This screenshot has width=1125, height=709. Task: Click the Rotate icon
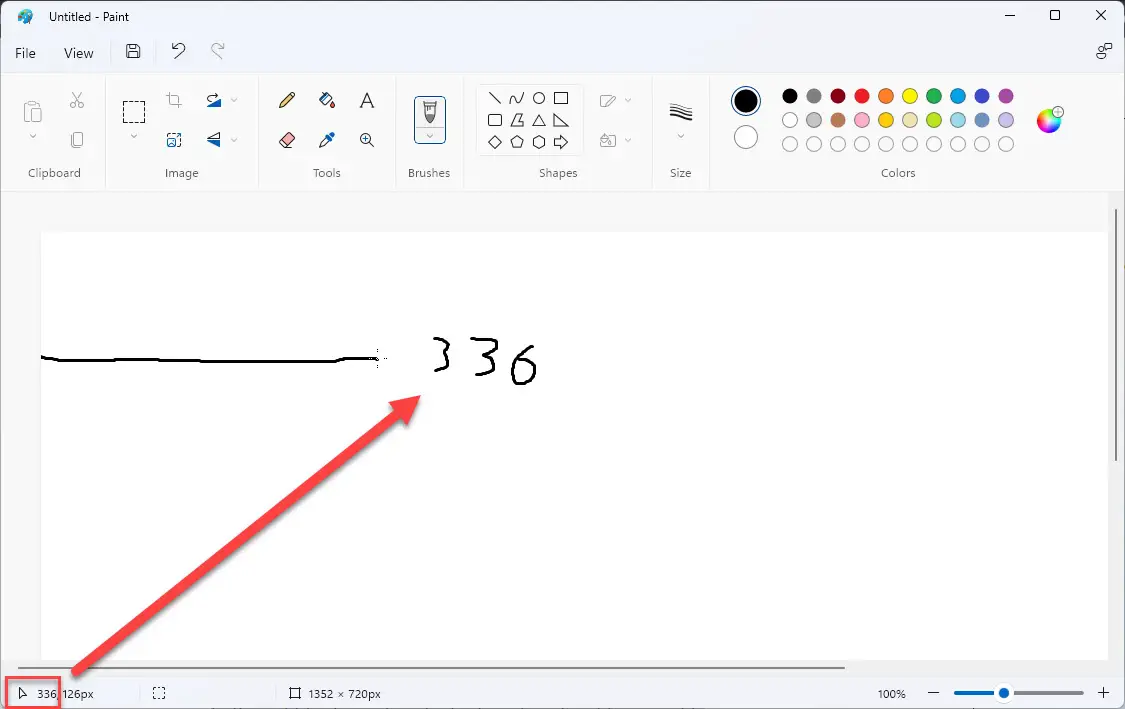pyautogui.click(x=214, y=100)
